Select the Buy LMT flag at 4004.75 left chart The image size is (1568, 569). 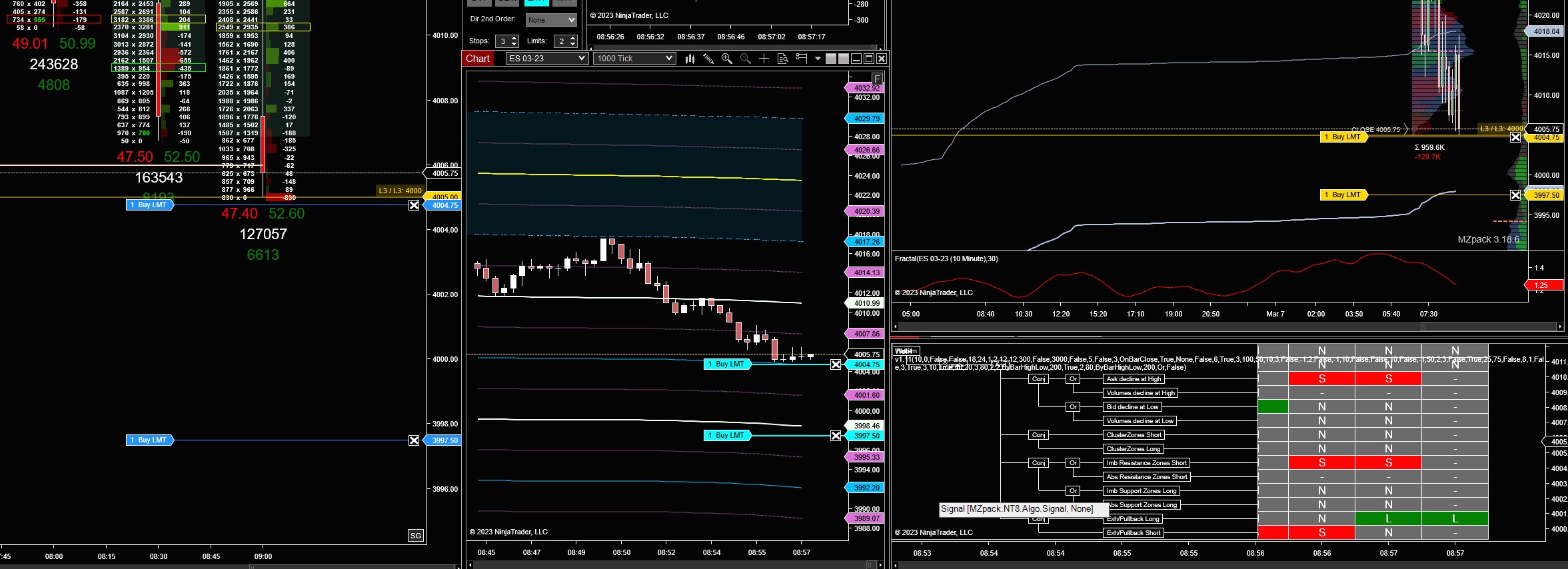point(150,205)
